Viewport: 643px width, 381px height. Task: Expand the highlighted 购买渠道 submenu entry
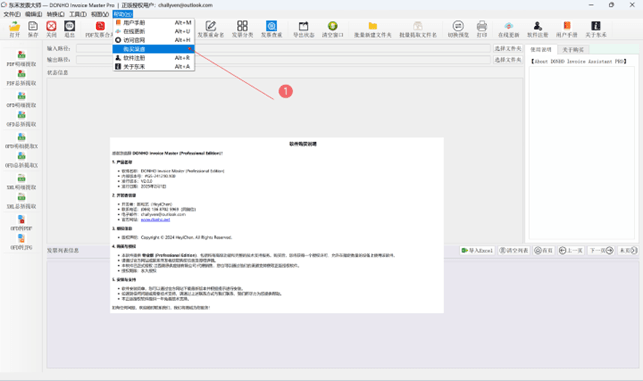point(153,49)
